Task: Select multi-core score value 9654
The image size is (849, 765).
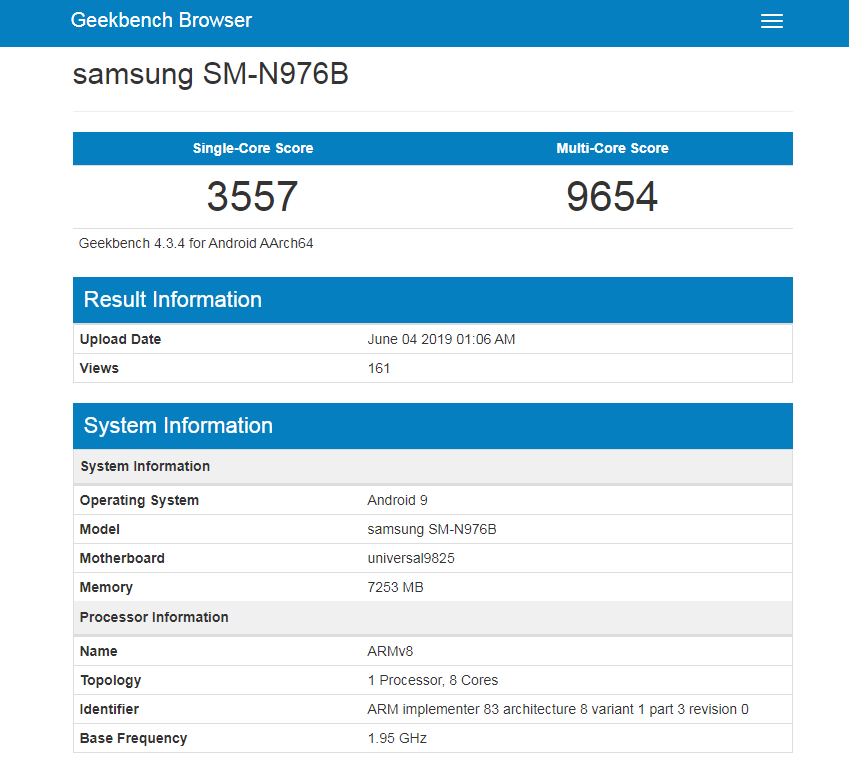Action: pos(612,196)
